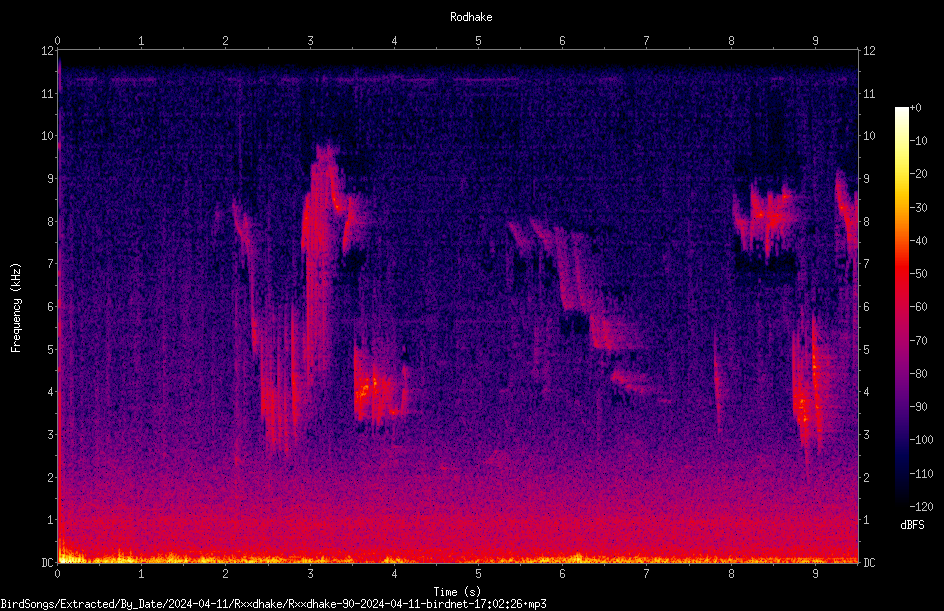Click the Rodhake title at top
The height and width of the screenshot is (611, 944).
pyautogui.click(x=471, y=17)
